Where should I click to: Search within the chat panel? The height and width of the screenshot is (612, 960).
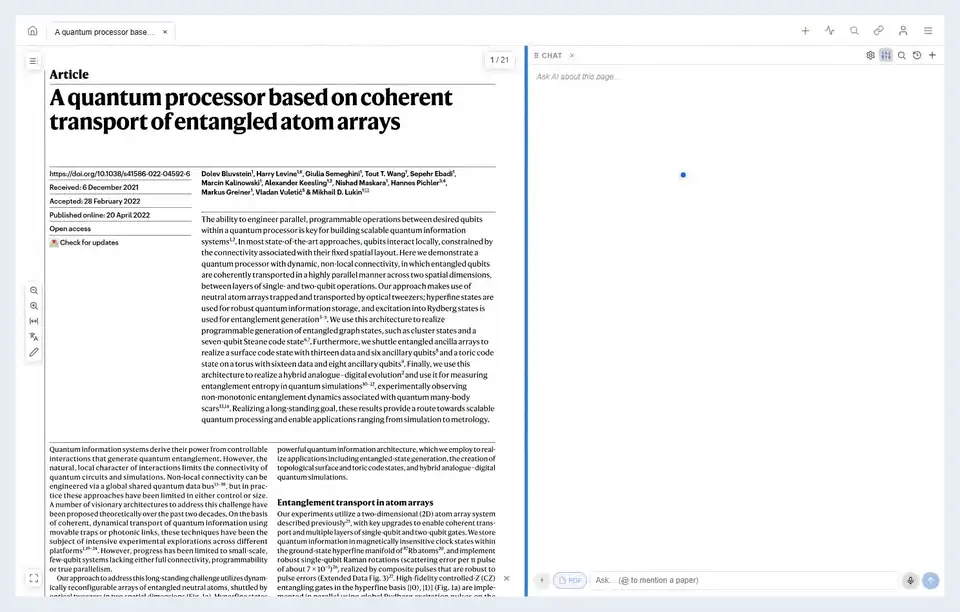pos(902,55)
